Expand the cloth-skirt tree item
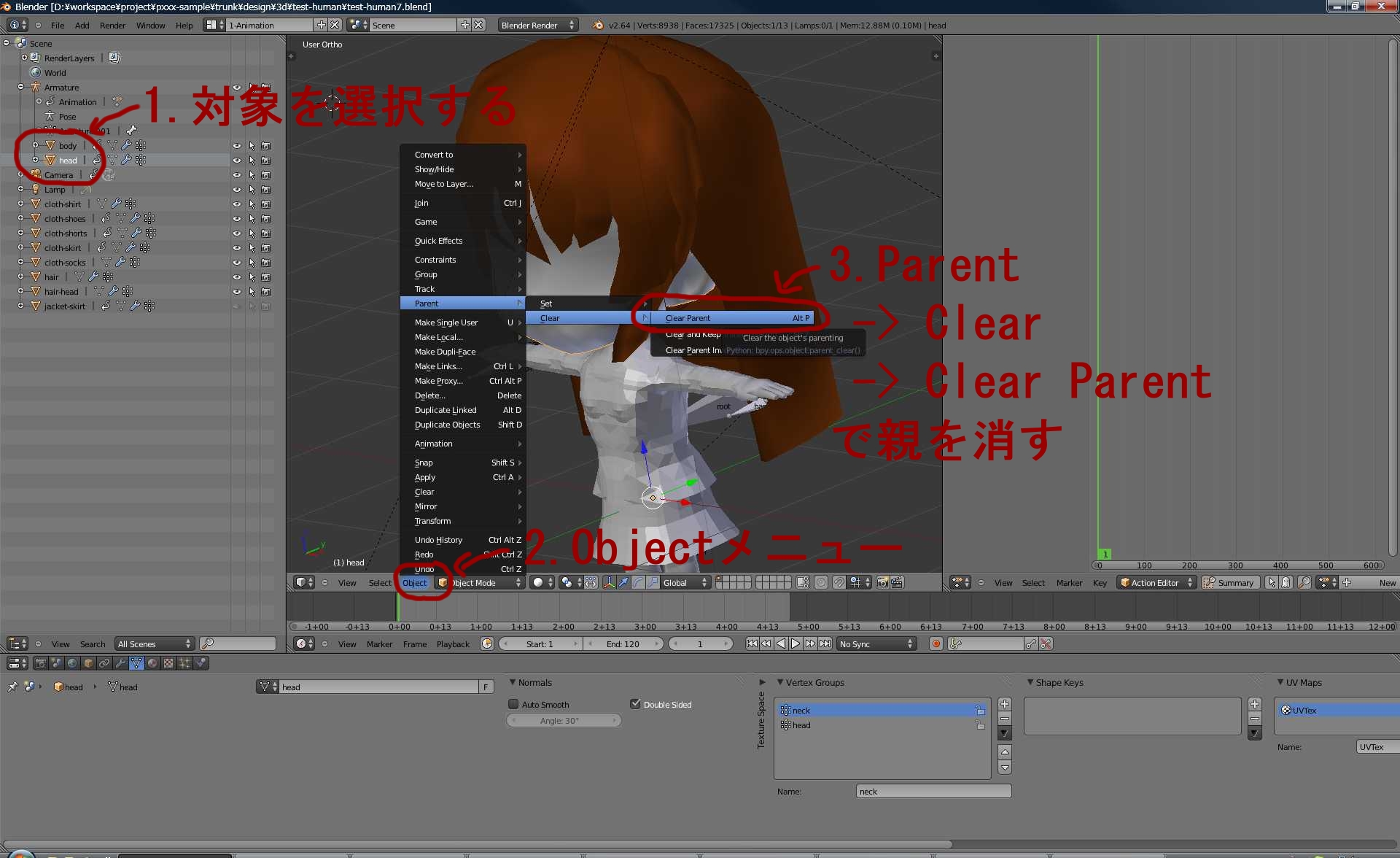This screenshot has width=1400, height=858. (x=20, y=248)
